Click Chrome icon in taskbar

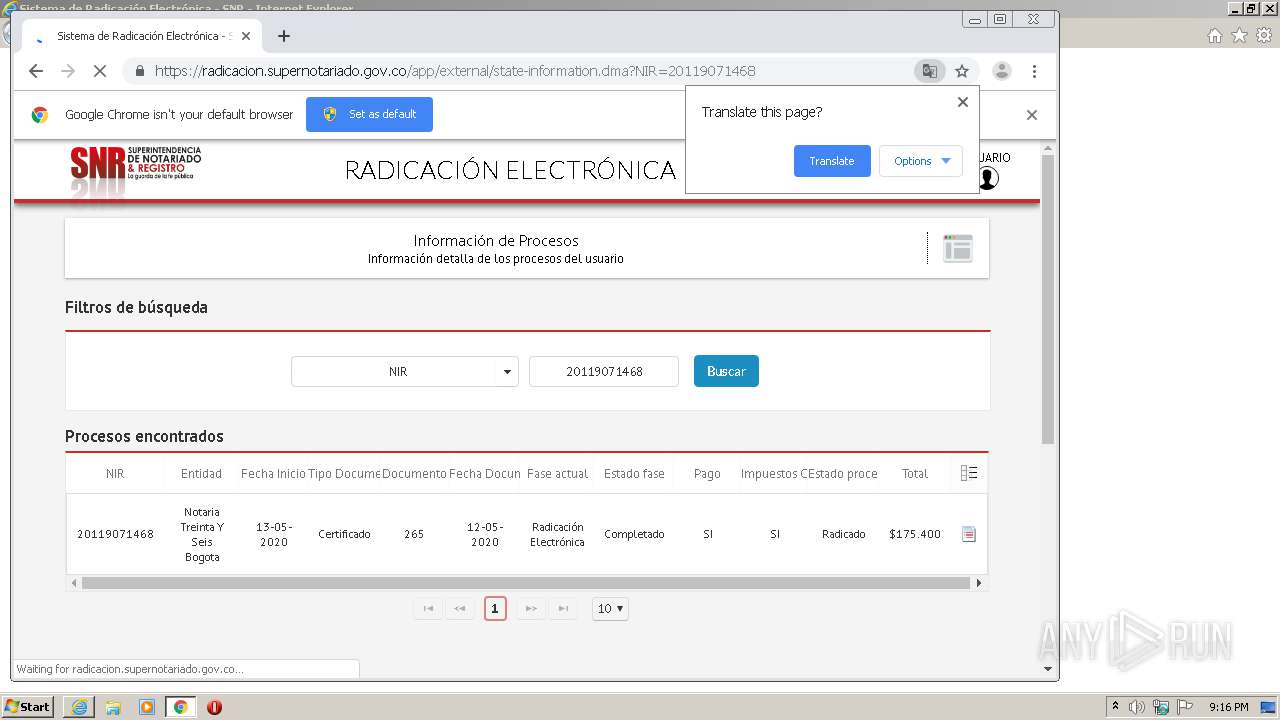(180, 707)
